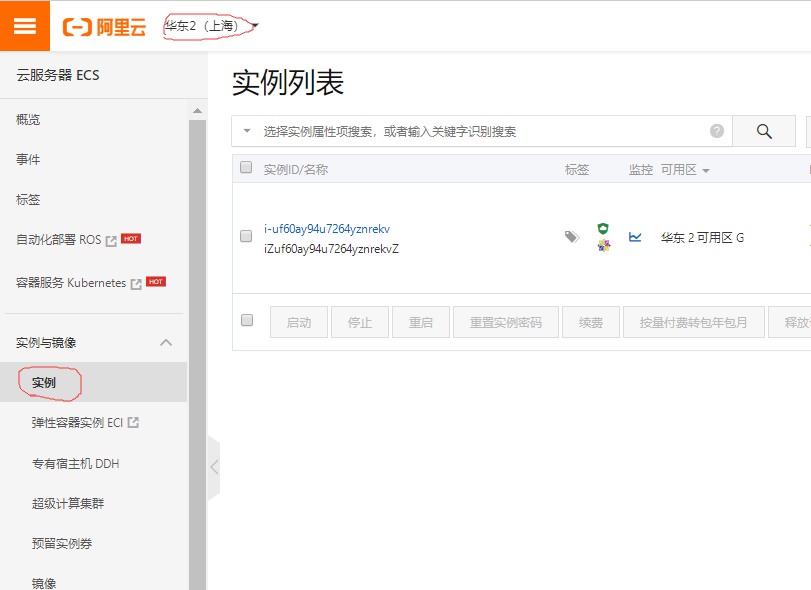Click the 标签 column header
The height and width of the screenshot is (590, 811).
click(577, 170)
